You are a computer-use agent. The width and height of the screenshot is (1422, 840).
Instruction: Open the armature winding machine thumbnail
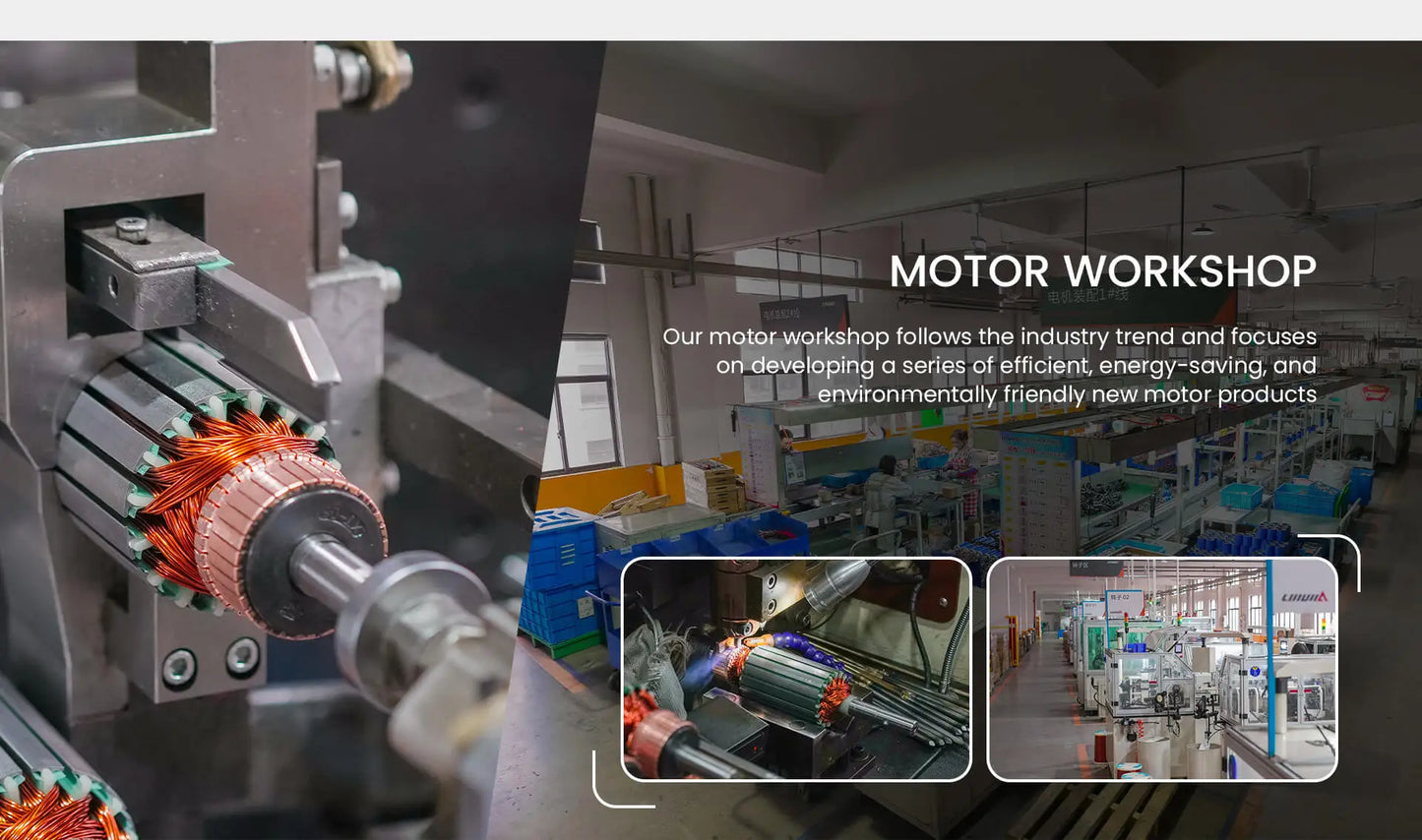pyautogui.click(x=796, y=669)
